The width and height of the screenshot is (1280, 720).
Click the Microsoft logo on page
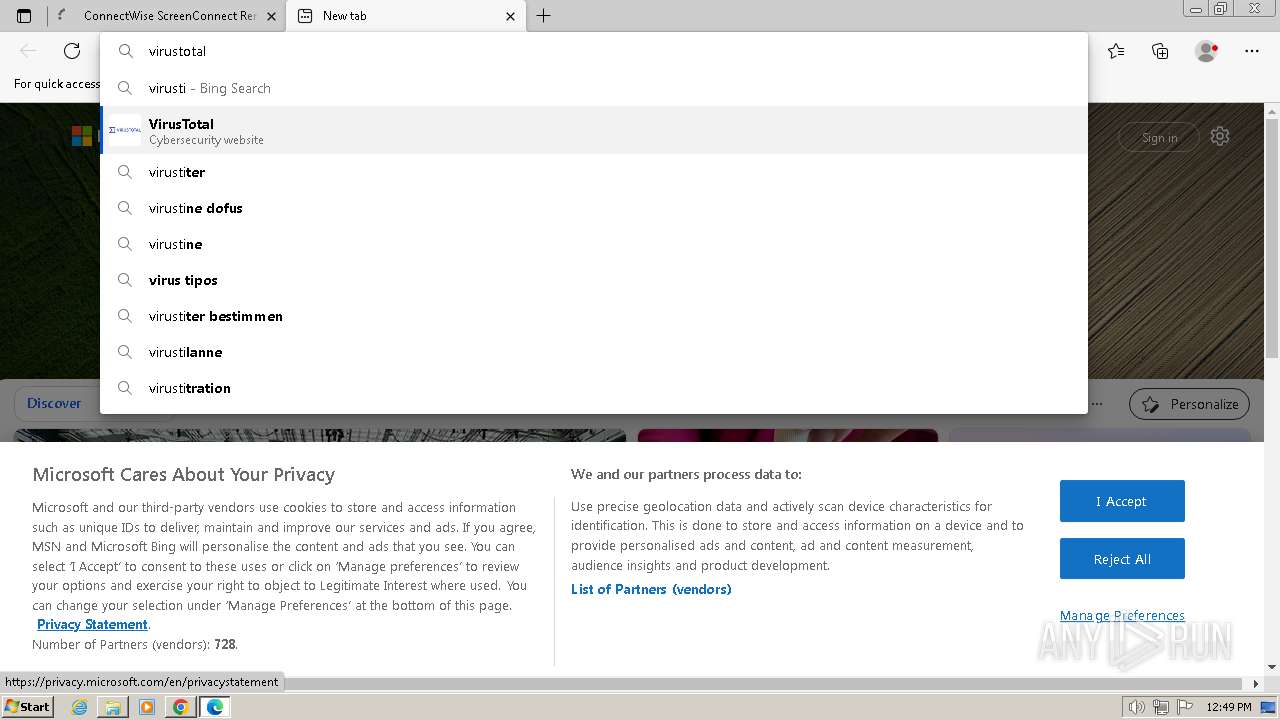click(82, 136)
